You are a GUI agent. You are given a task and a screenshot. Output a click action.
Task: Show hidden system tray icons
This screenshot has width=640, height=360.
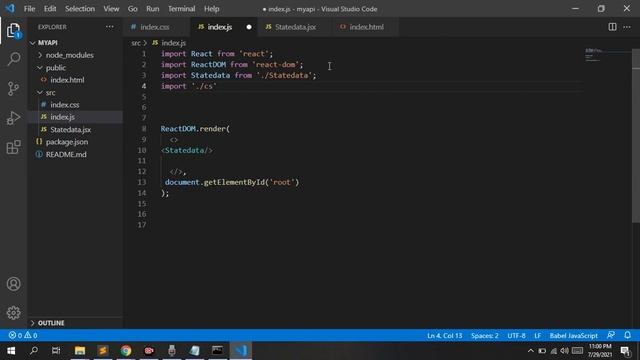[530, 351]
